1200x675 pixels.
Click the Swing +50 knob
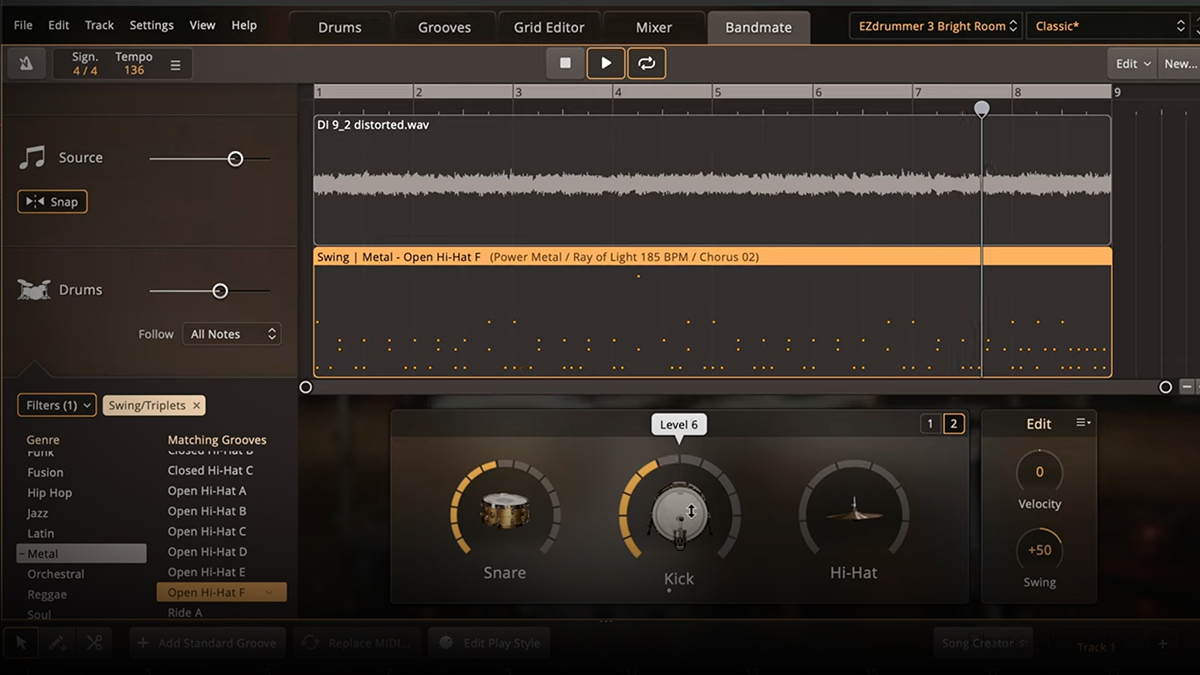pyautogui.click(x=1040, y=550)
